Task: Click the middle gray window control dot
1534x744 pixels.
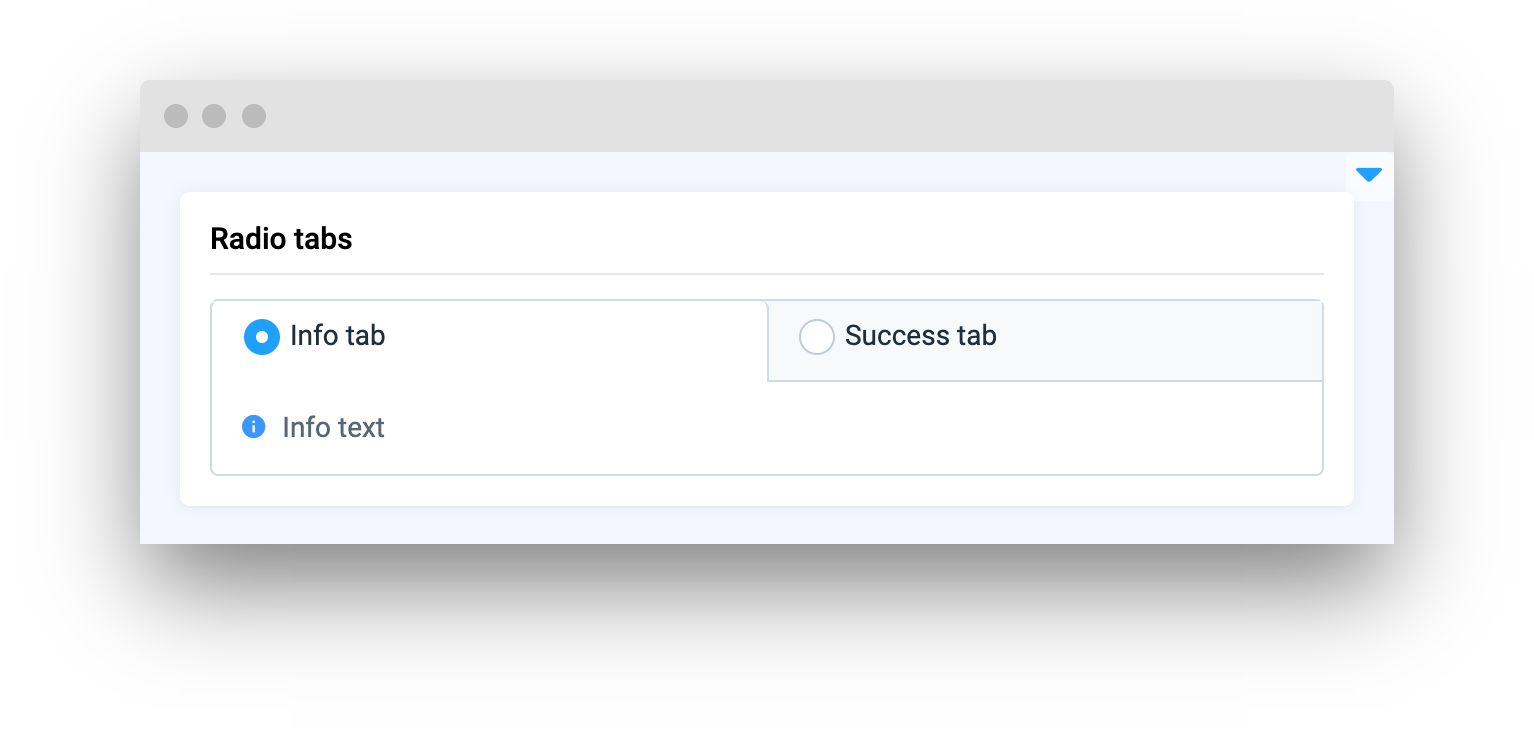Action: pyautogui.click(x=214, y=116)
